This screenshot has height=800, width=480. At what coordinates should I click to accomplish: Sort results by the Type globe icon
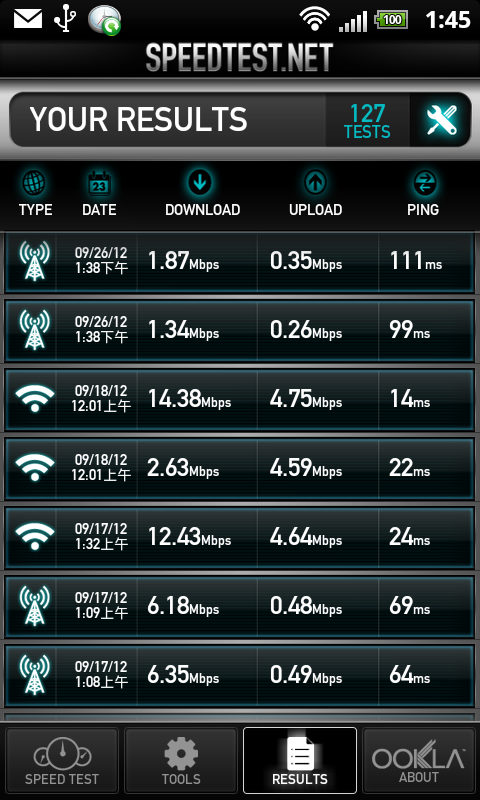(34, 183)
